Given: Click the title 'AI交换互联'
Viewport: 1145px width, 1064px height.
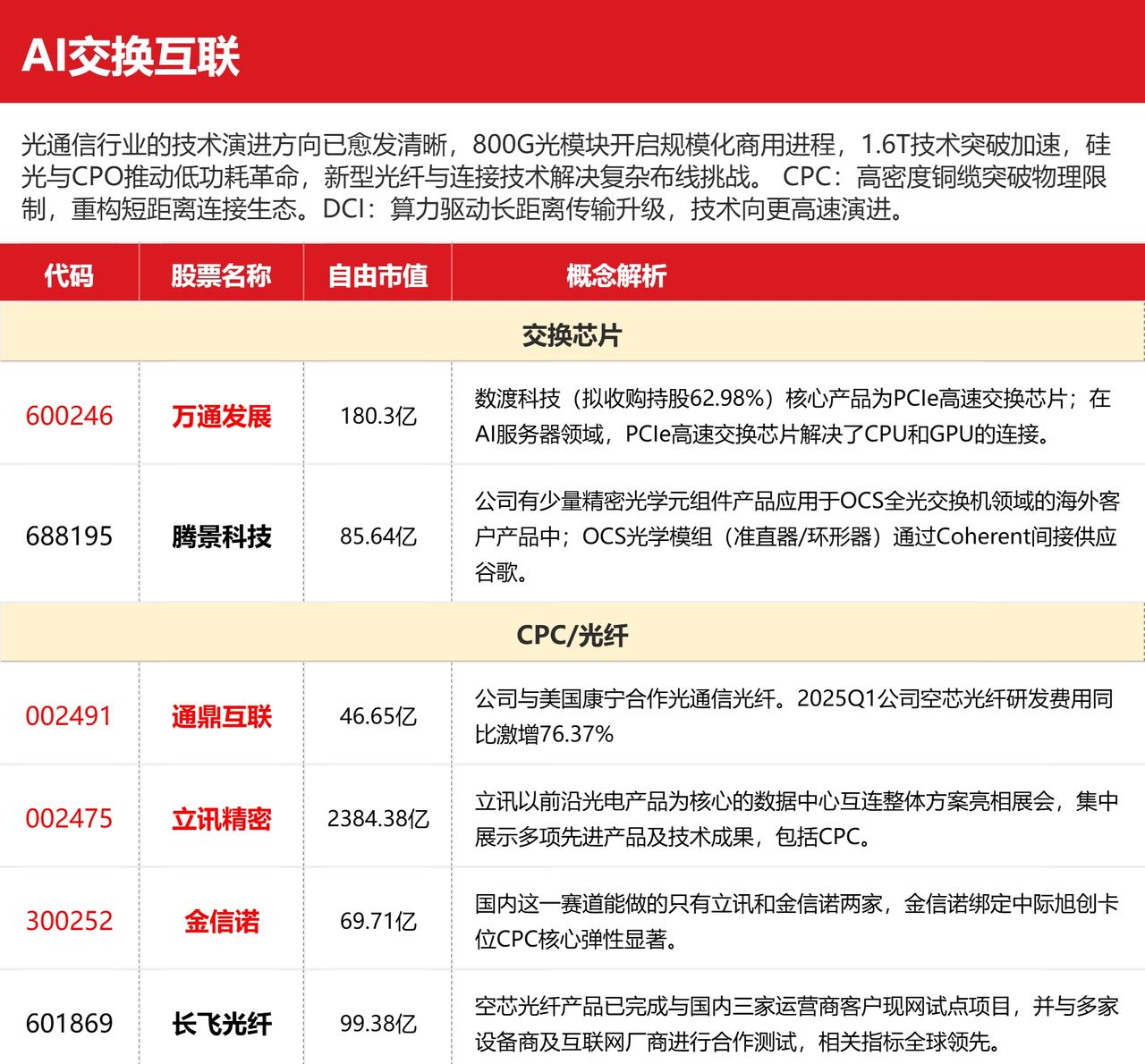Looking at the screenshot, I should click(x=131, y=57).
